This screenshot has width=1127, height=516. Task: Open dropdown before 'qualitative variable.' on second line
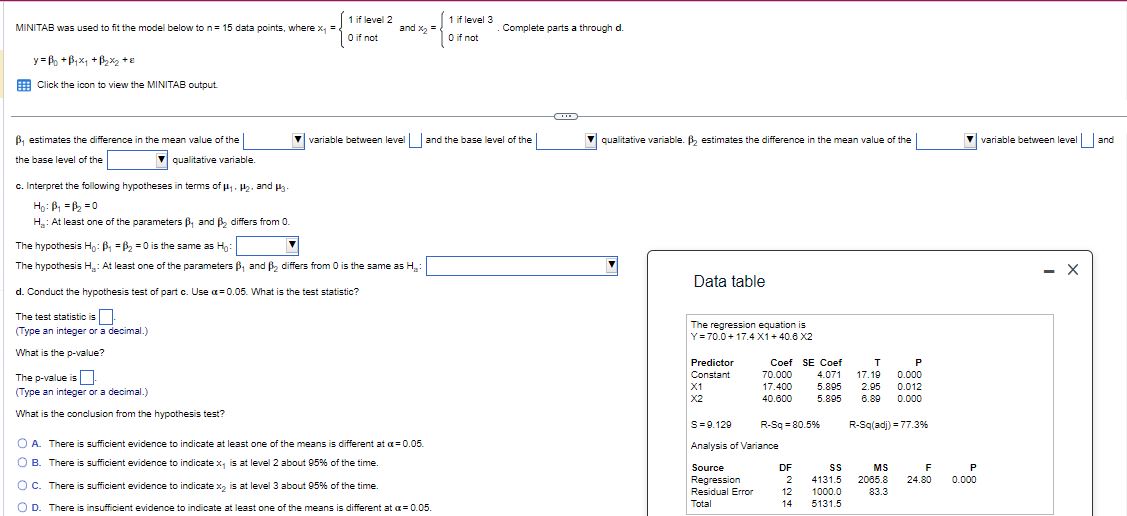tap(138, 160)
